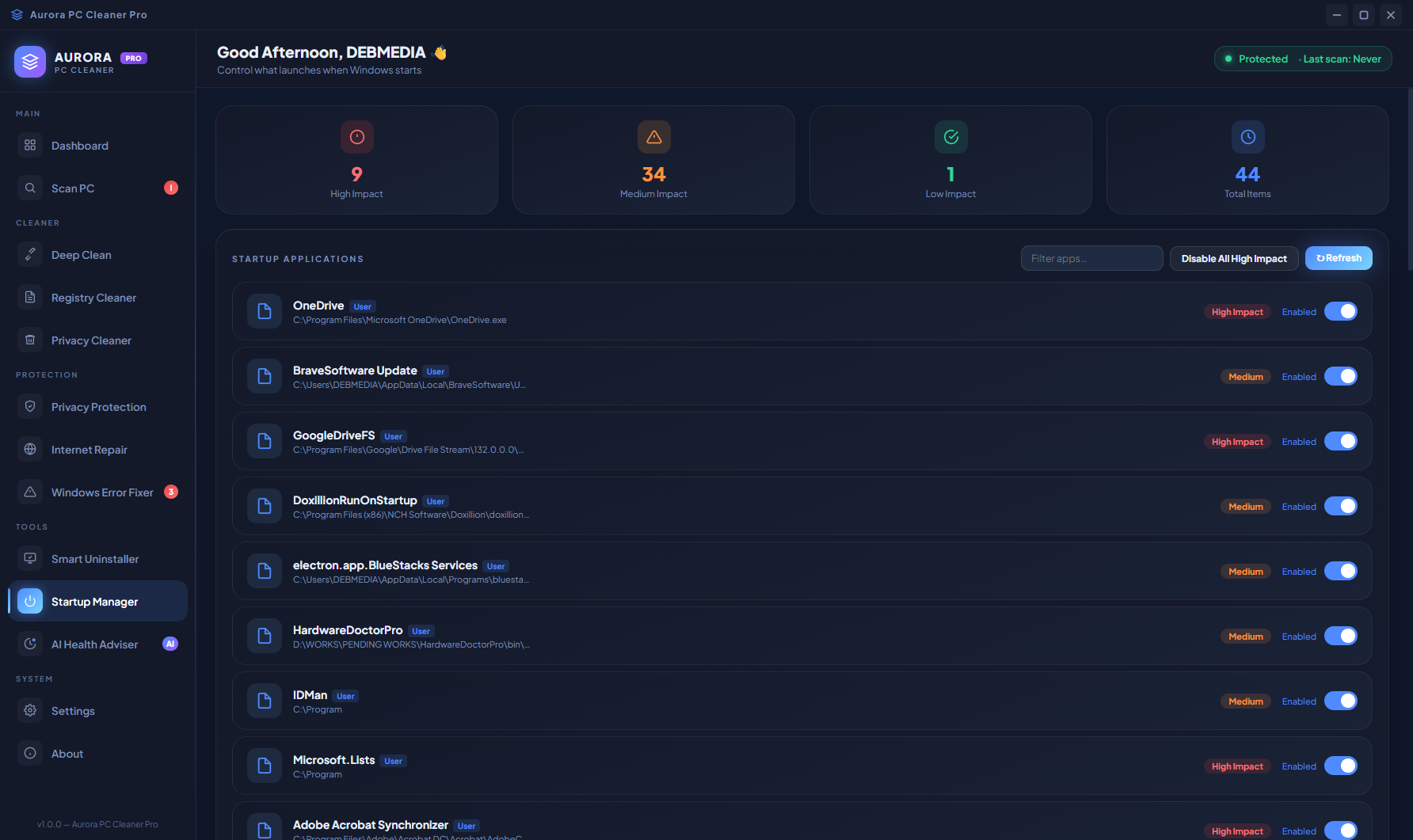Click the HardwareDoctorPro file icon
The image size is (1413, 840).
[x=265, y=636]
